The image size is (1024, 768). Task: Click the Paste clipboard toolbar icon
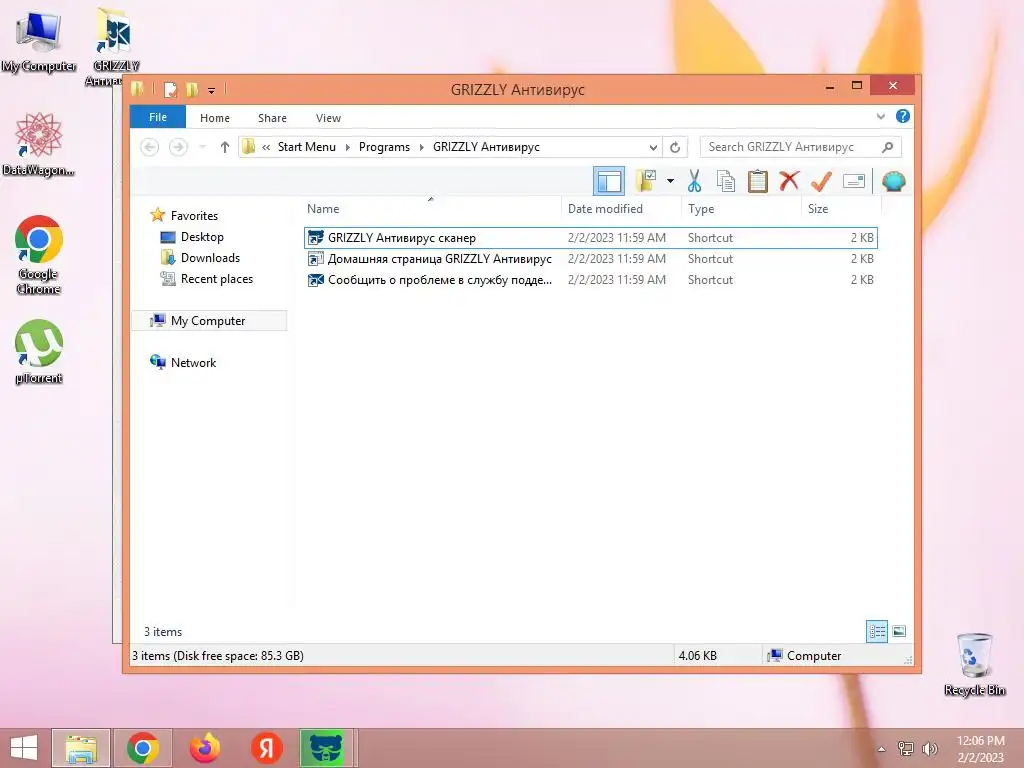758,181
